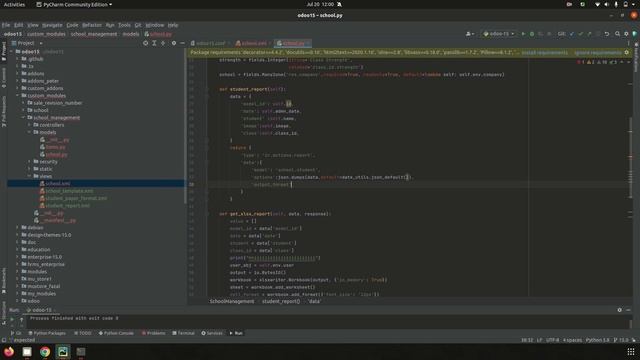Viewport: 640px width, 360px height.
Task: Collapse the models folder
Action: tap(30, 132)
